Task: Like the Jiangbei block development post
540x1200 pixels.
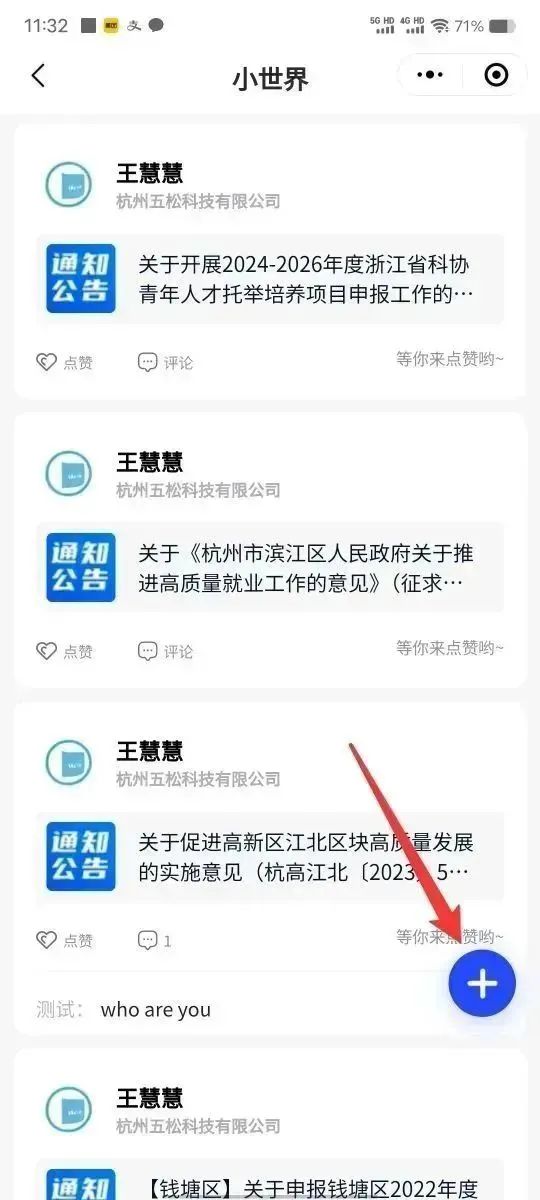Action: point(64,940)
